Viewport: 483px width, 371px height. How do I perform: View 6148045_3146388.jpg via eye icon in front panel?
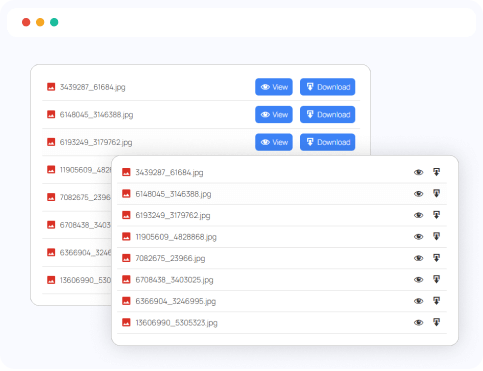(418, 194)
